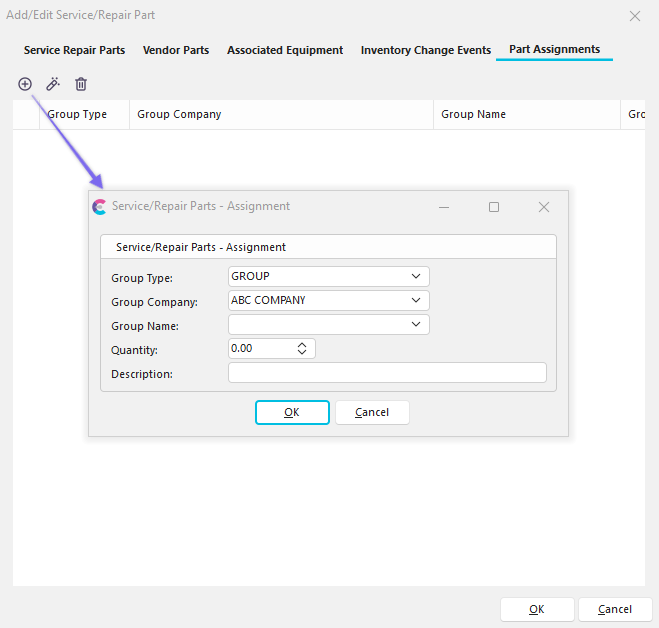Adjust the Quantity spinner arrows

point(302,349)
